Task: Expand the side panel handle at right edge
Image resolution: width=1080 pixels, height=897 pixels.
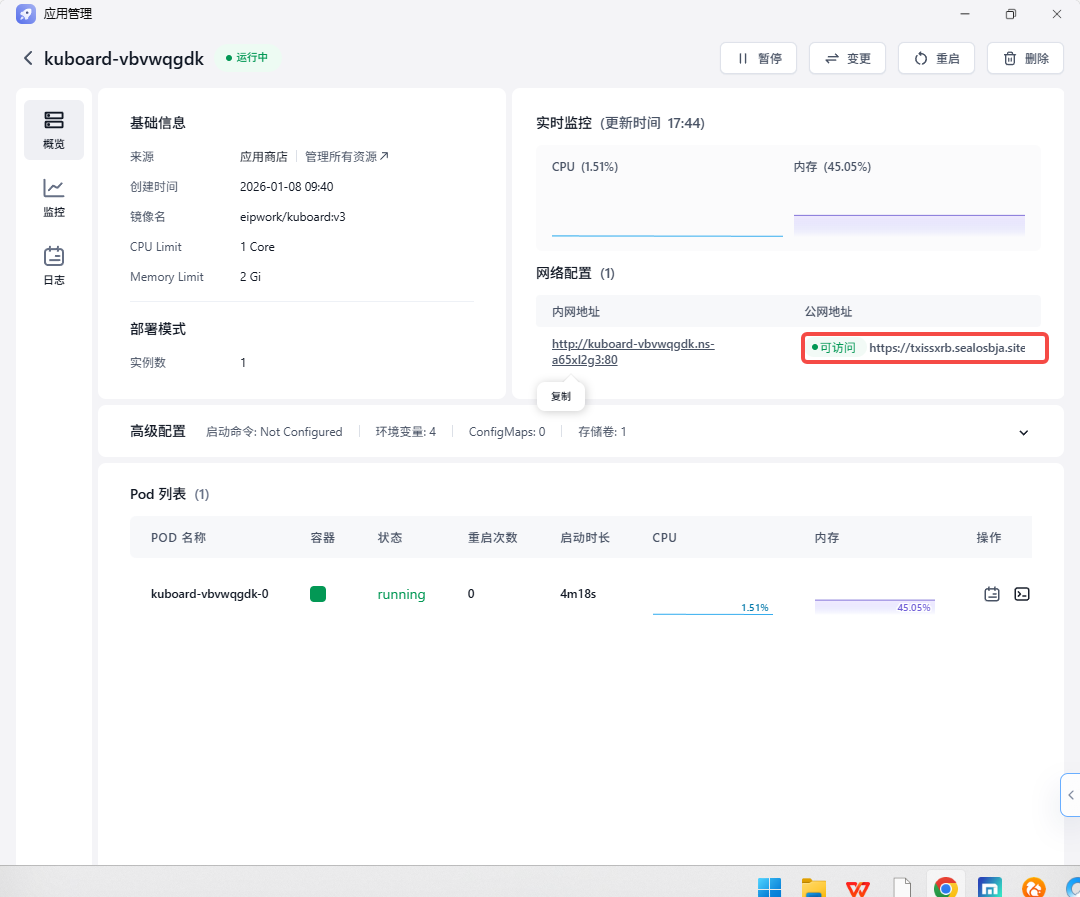Action: 1070,795
